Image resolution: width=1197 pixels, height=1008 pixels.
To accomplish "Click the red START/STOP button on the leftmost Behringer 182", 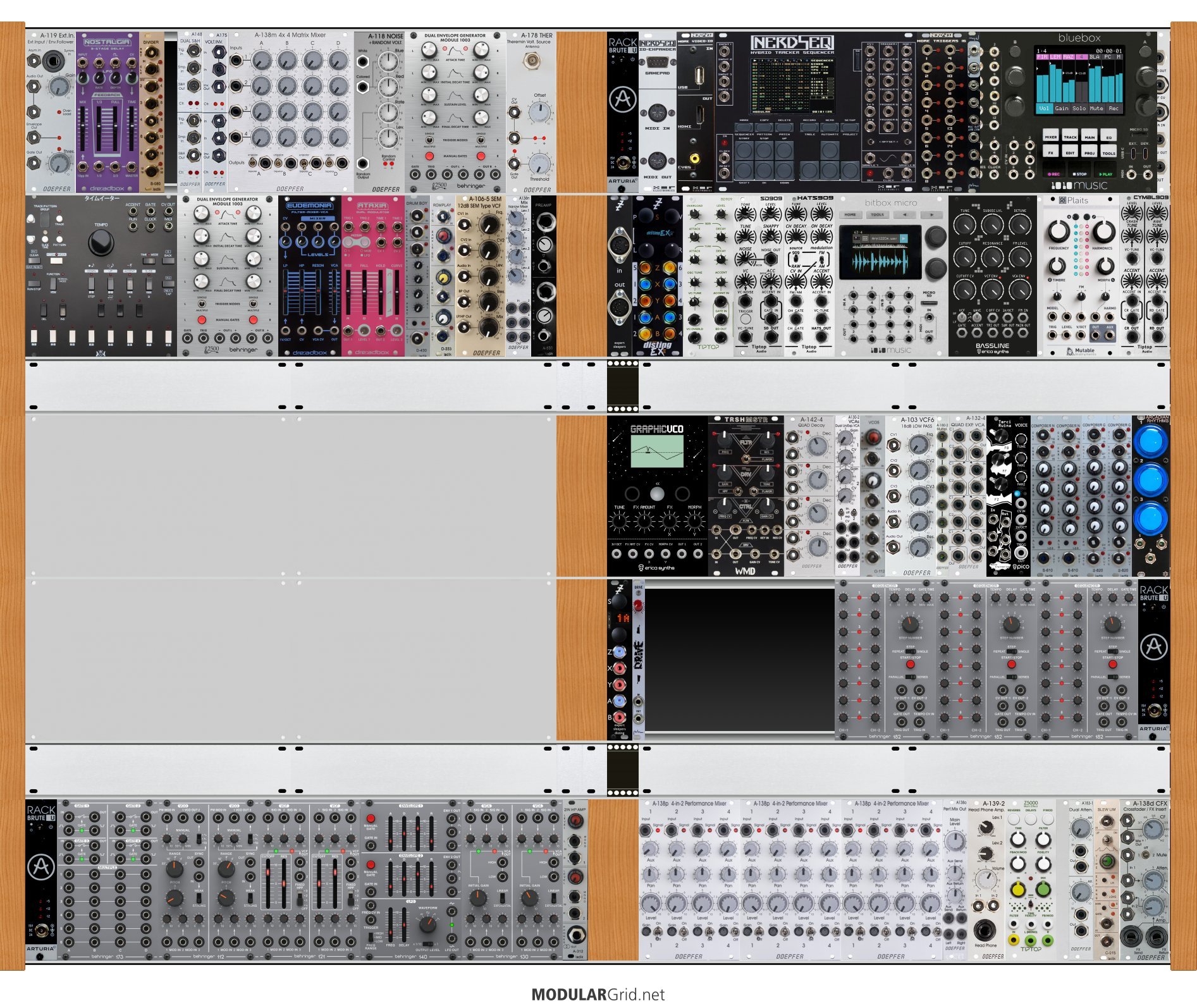I will [910, 665].
